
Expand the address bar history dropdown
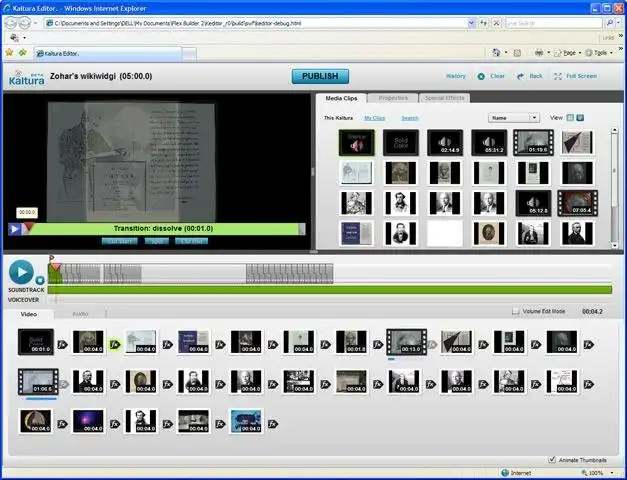(471, 23)
